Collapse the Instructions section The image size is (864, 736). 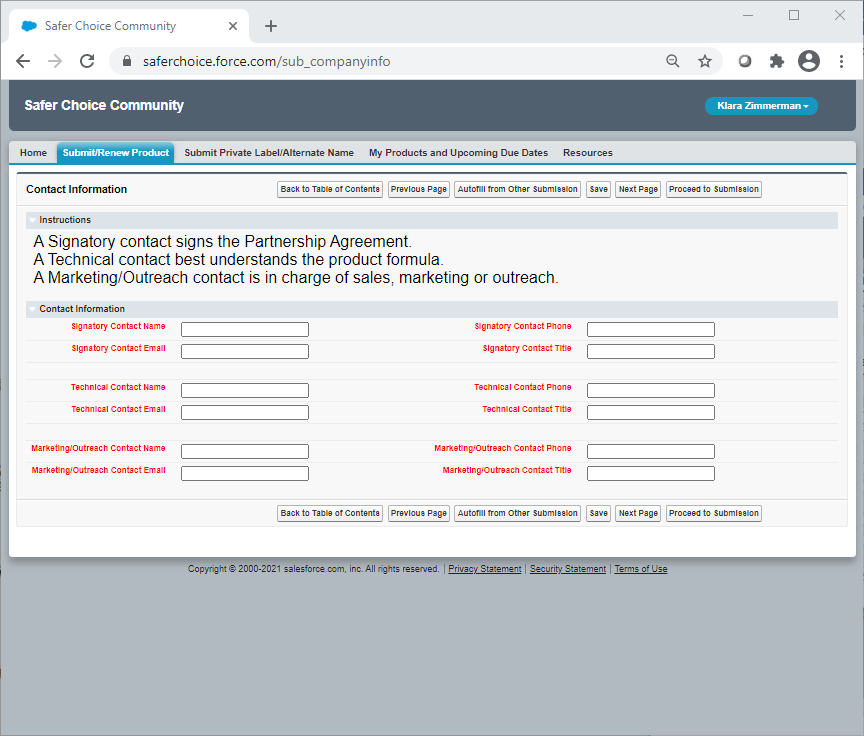(32, 220)
